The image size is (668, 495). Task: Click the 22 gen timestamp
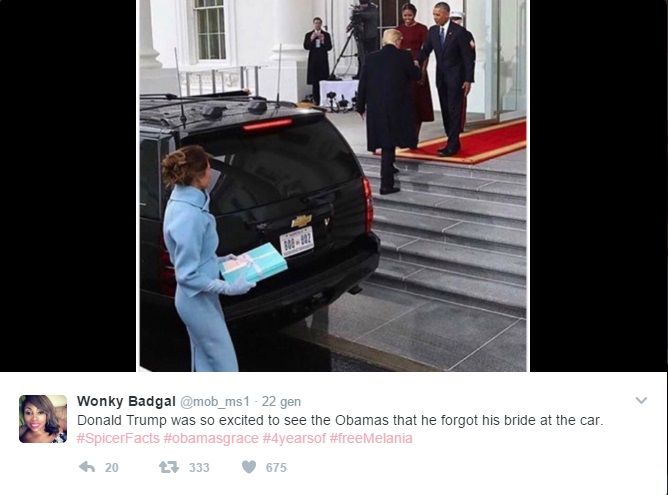[281, 402]
